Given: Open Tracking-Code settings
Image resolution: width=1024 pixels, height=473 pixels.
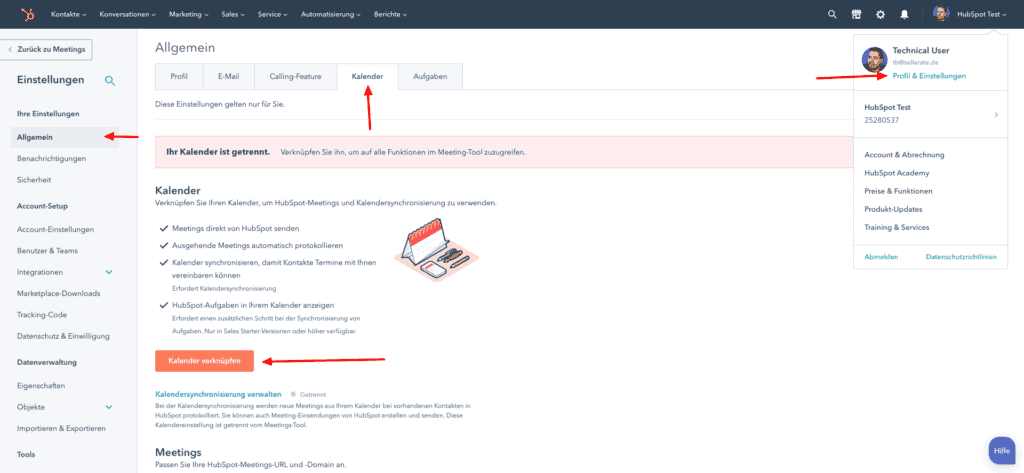Looking at the screenshot, I should (42, 315).
